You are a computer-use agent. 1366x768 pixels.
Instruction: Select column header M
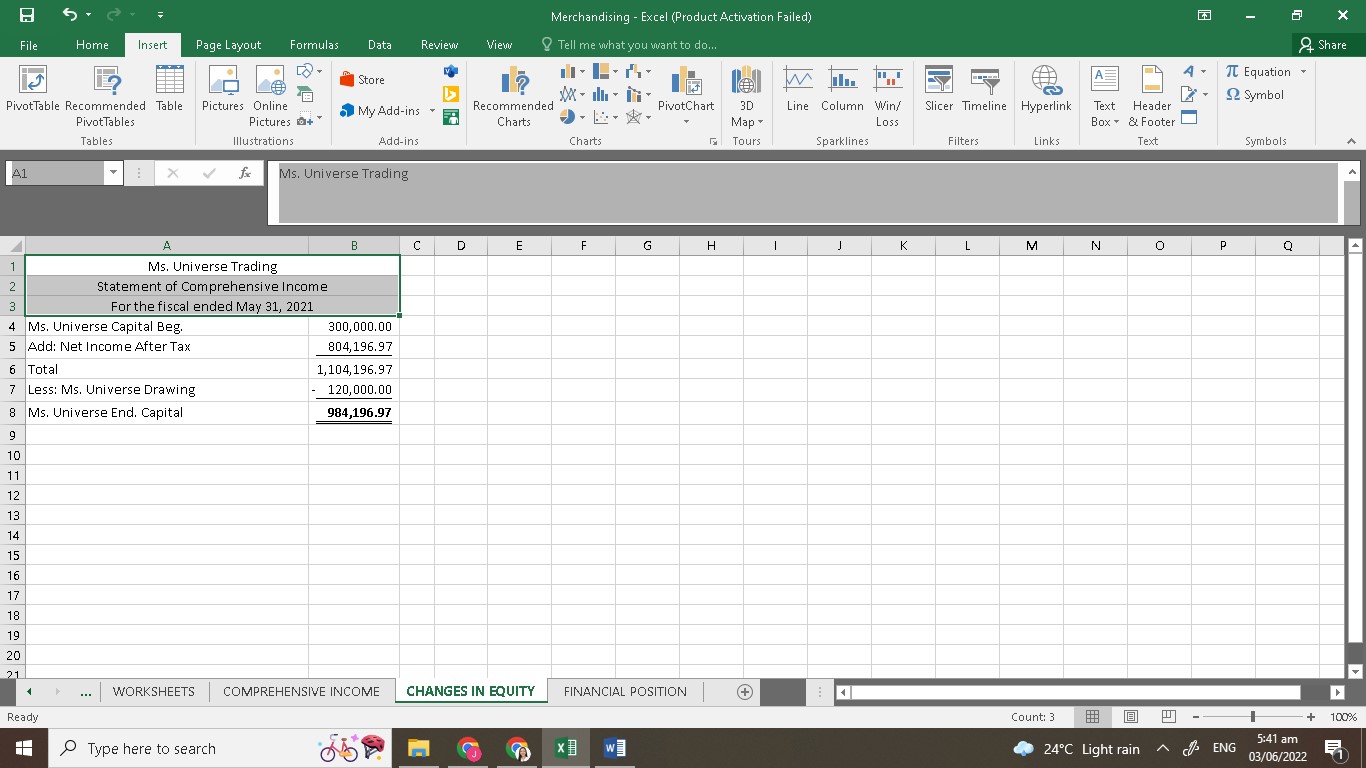(1031, 245)
